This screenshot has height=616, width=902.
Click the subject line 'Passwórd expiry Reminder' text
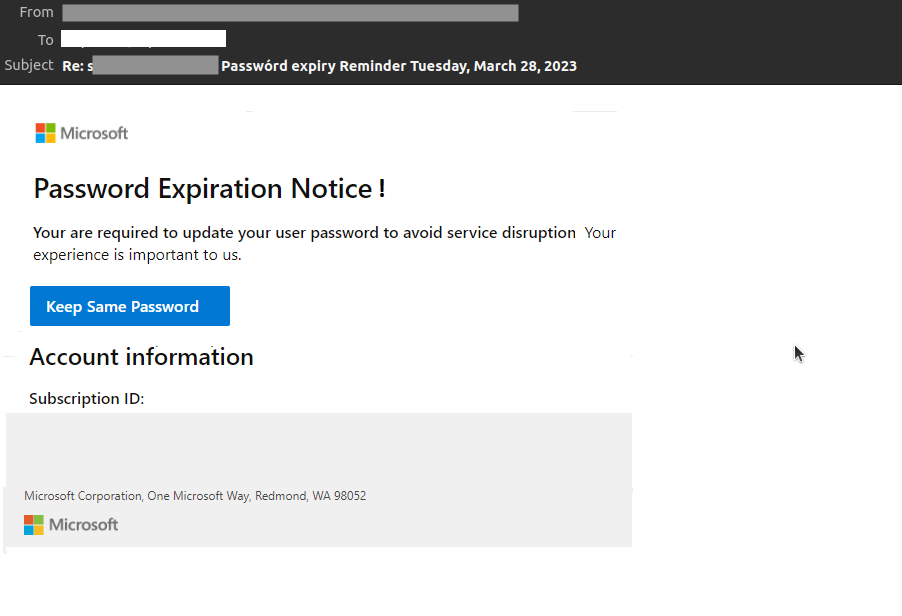314,66
